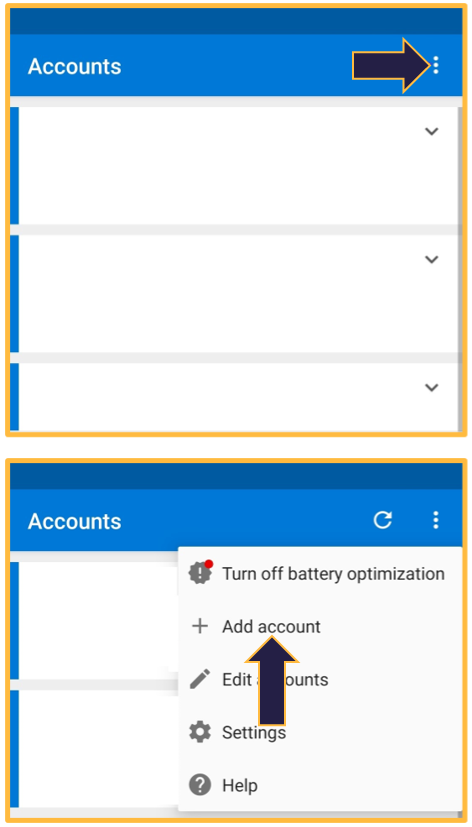The height and width of the screenshot is (827, 472).
Task: Click the pencil icon for Edit accounts
Action: tap(200, 679)
